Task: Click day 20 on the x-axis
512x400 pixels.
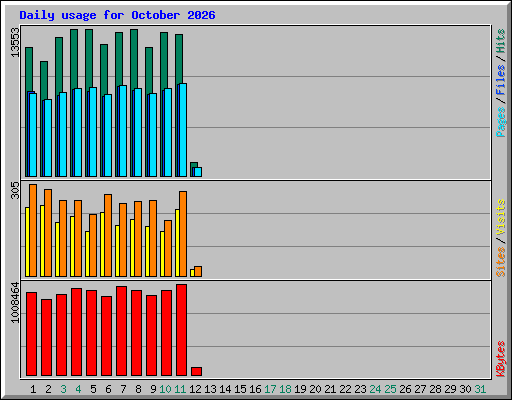Action: click(x=315, y=389)
